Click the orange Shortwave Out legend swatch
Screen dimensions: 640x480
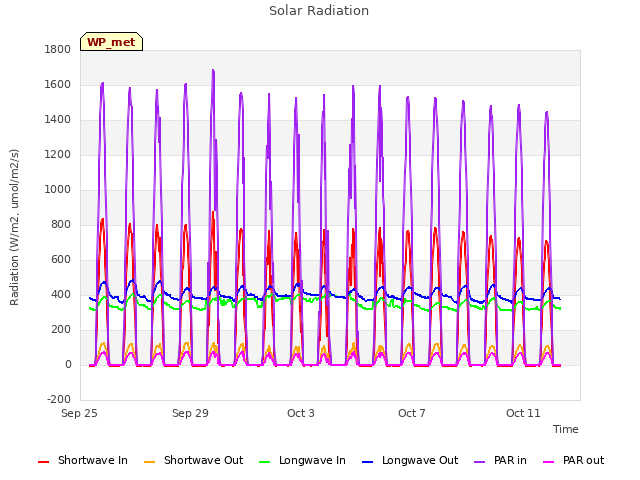click(x=150, y=462)
